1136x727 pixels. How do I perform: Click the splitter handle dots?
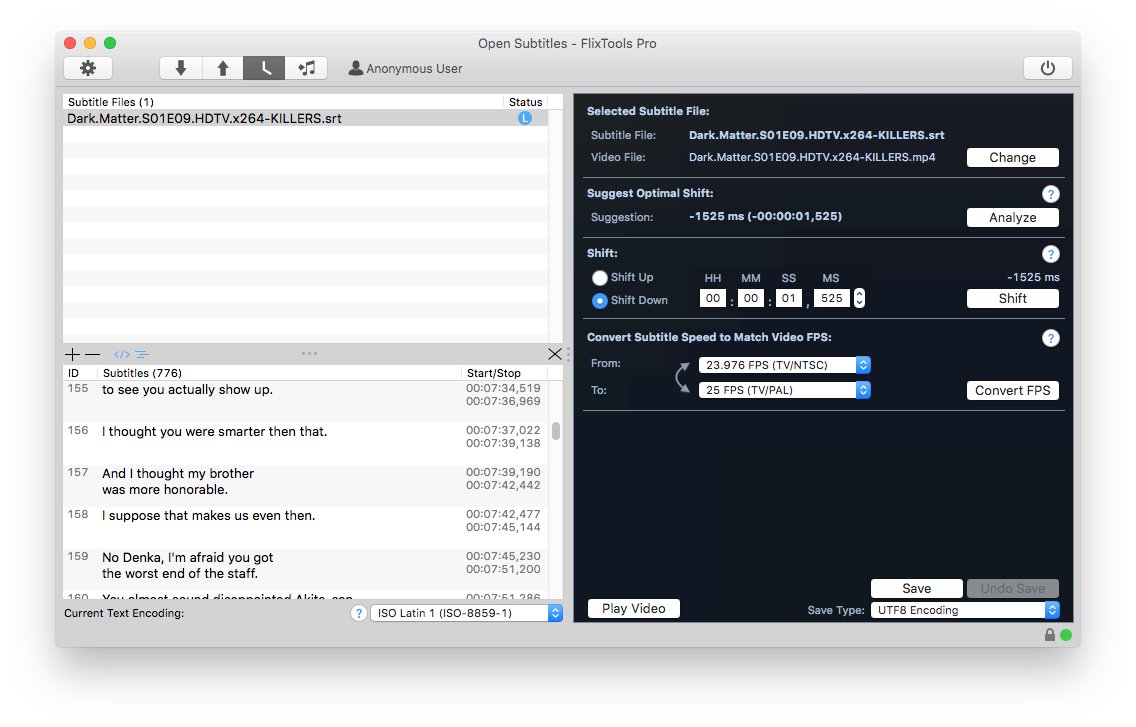click(309, 354)
